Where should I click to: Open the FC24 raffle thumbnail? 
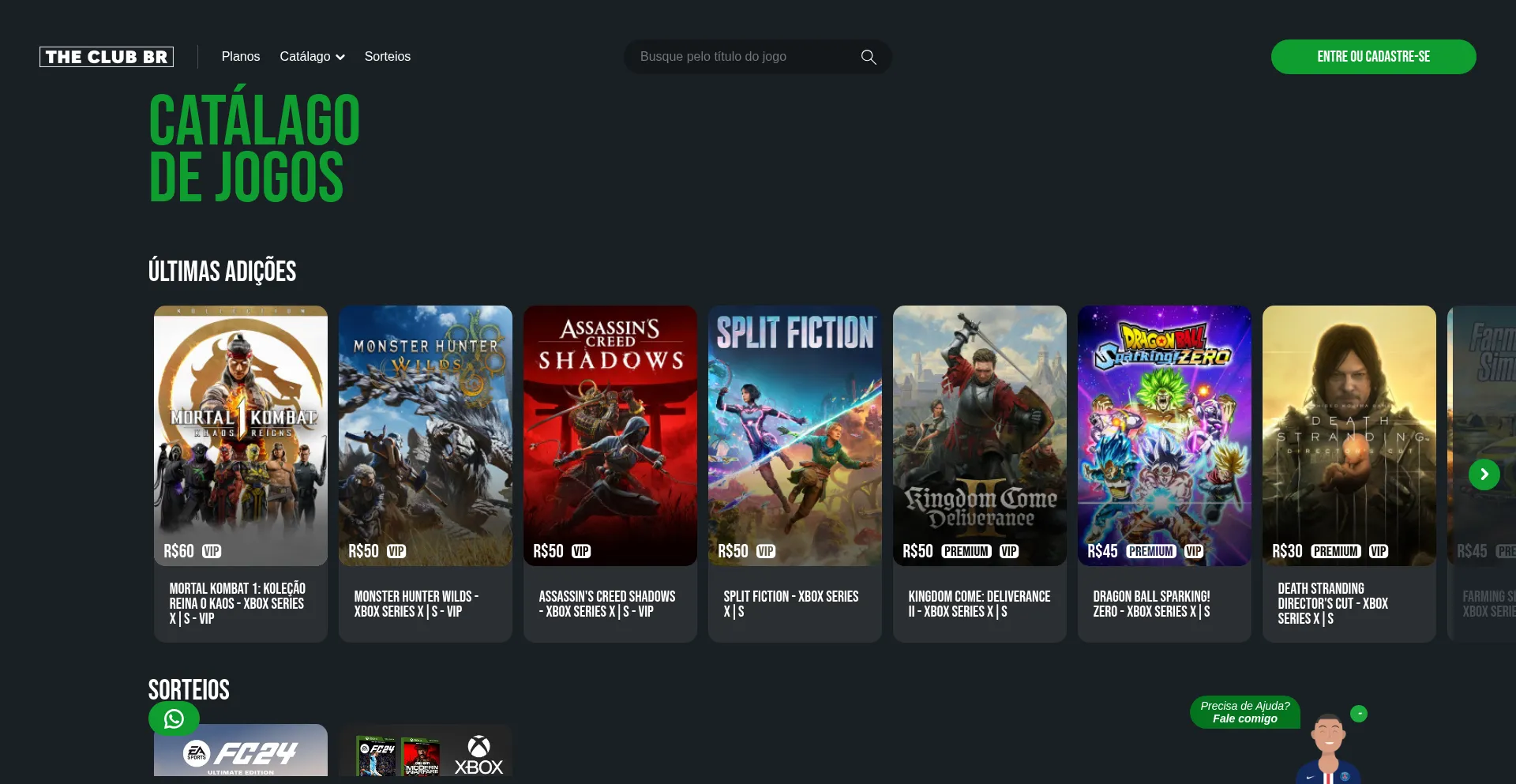tap(240, 750)
